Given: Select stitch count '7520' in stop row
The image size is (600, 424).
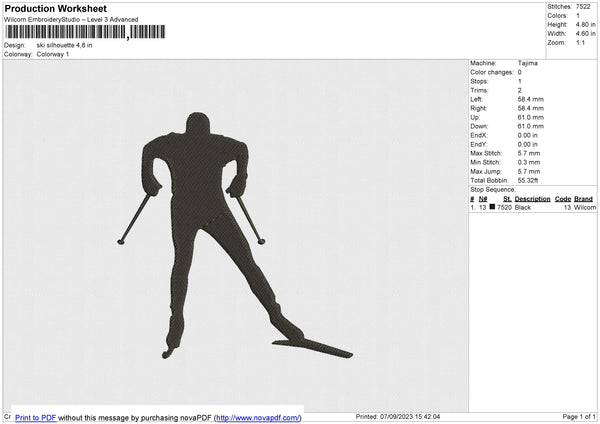Looking at the screenshot, I should [x=504, y=207].
